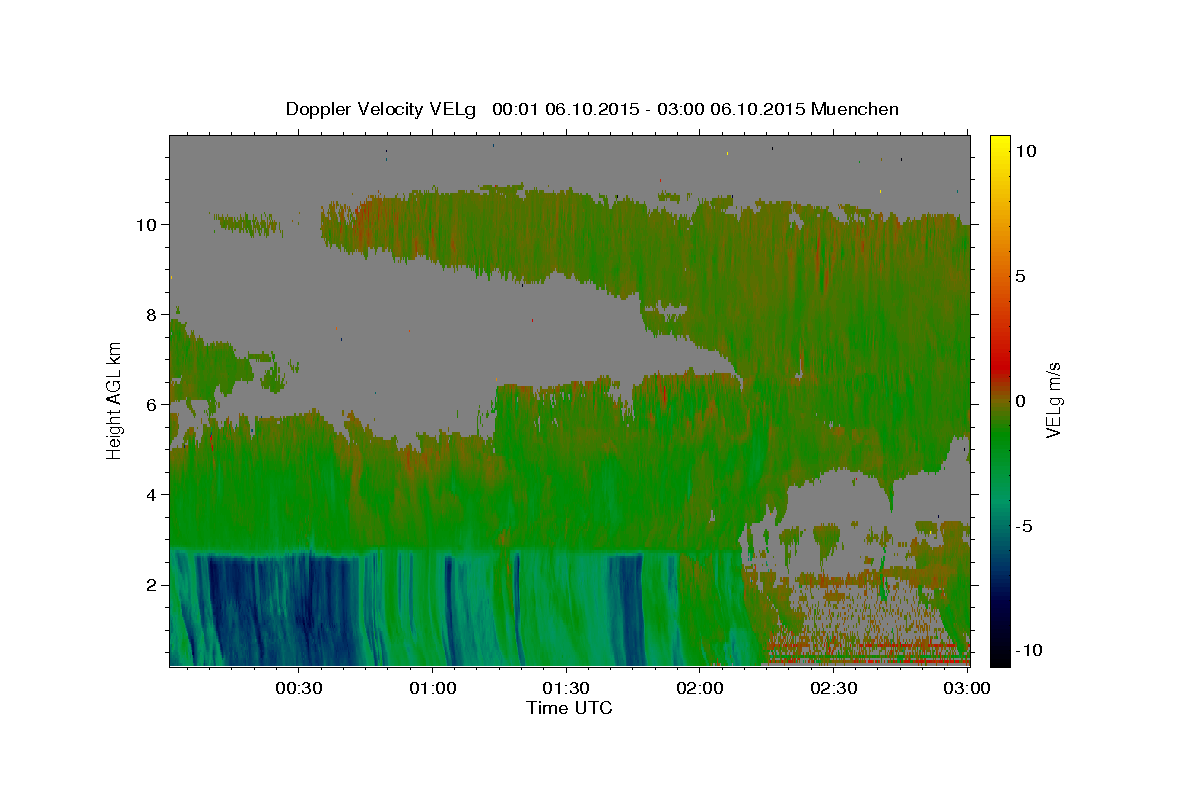Image resolution: width=1200 pixels, height=800 pixels.
Task: Click the 'VELg m/s' colorbar title
Action: pos(1053,400)
